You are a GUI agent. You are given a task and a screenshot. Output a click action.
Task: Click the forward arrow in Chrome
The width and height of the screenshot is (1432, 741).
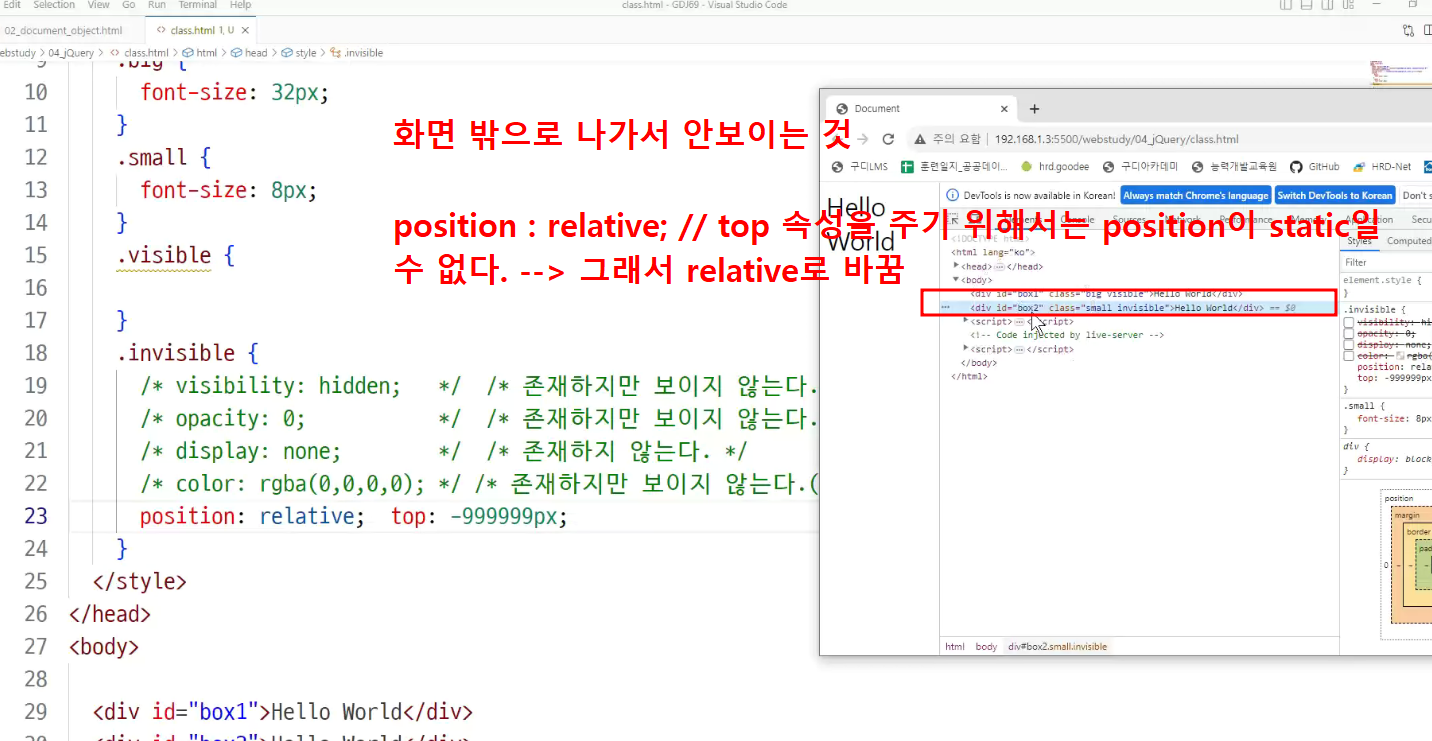(862, 139)
